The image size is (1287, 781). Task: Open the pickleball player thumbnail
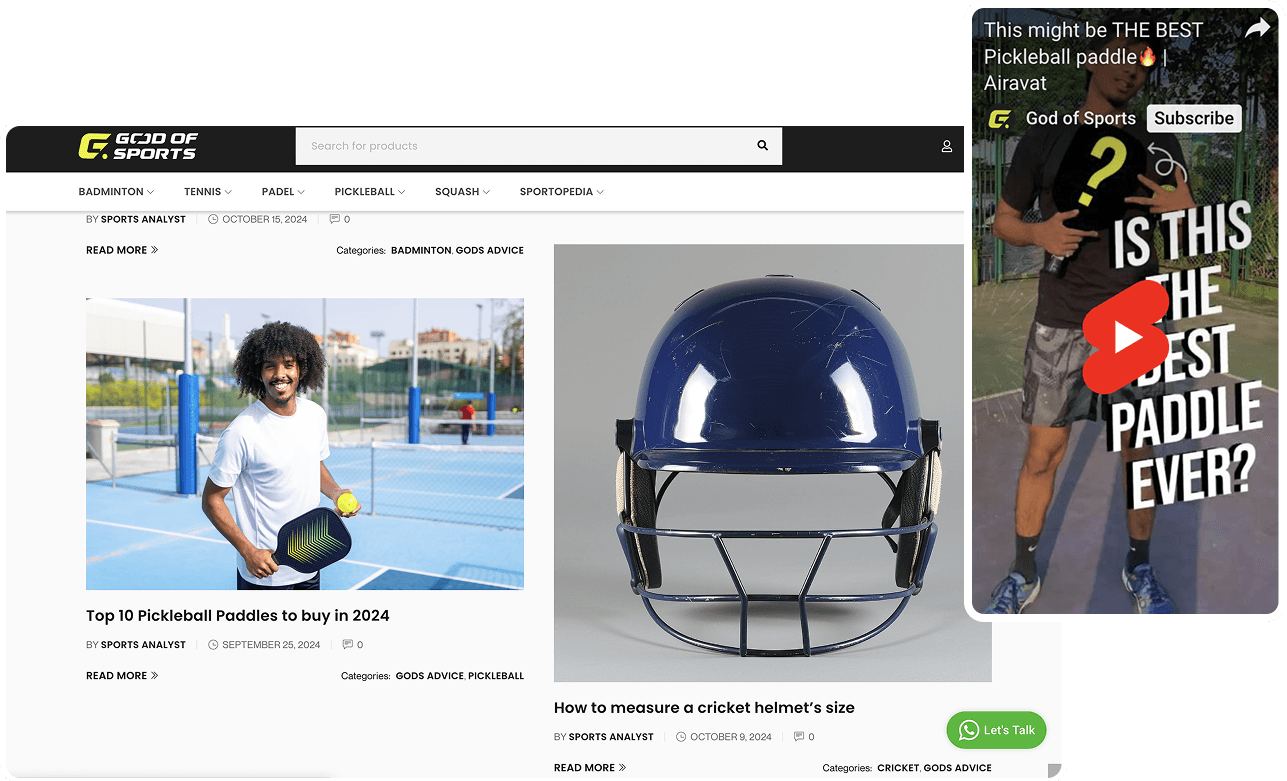[x=305, y=444]
